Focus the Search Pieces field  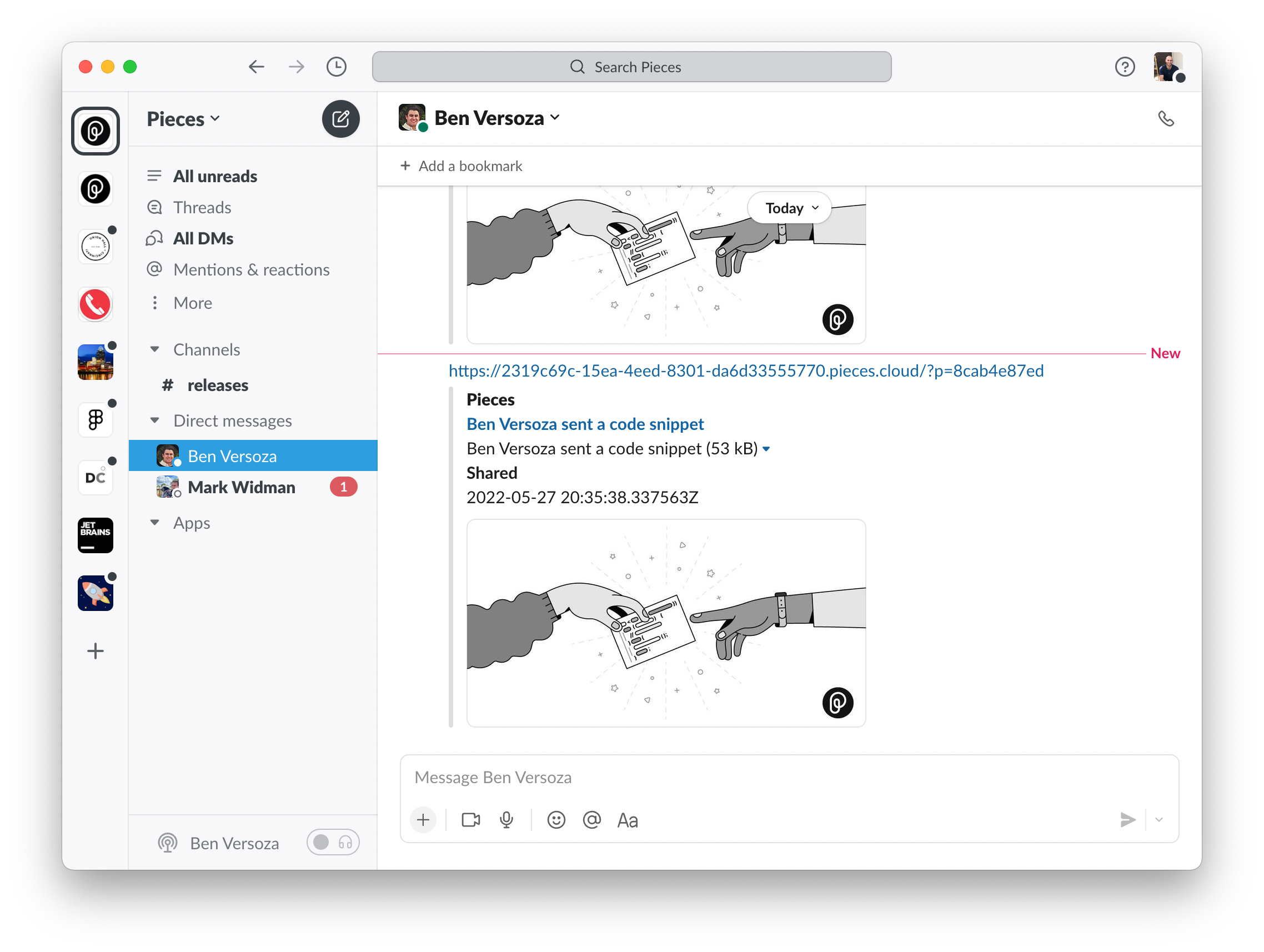pyautogui.click(x=631, y=67)
